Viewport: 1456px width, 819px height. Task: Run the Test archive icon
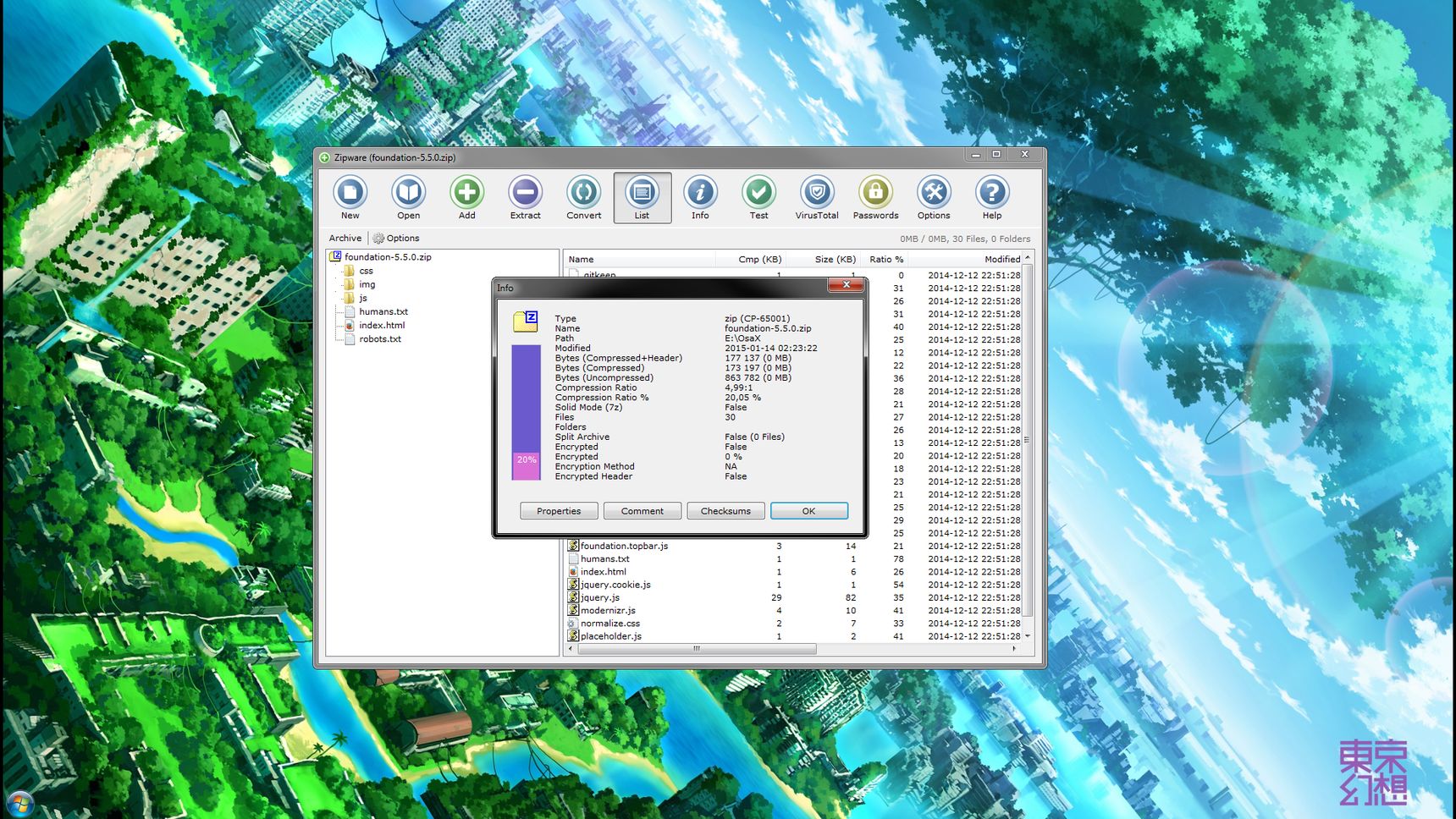758,193
